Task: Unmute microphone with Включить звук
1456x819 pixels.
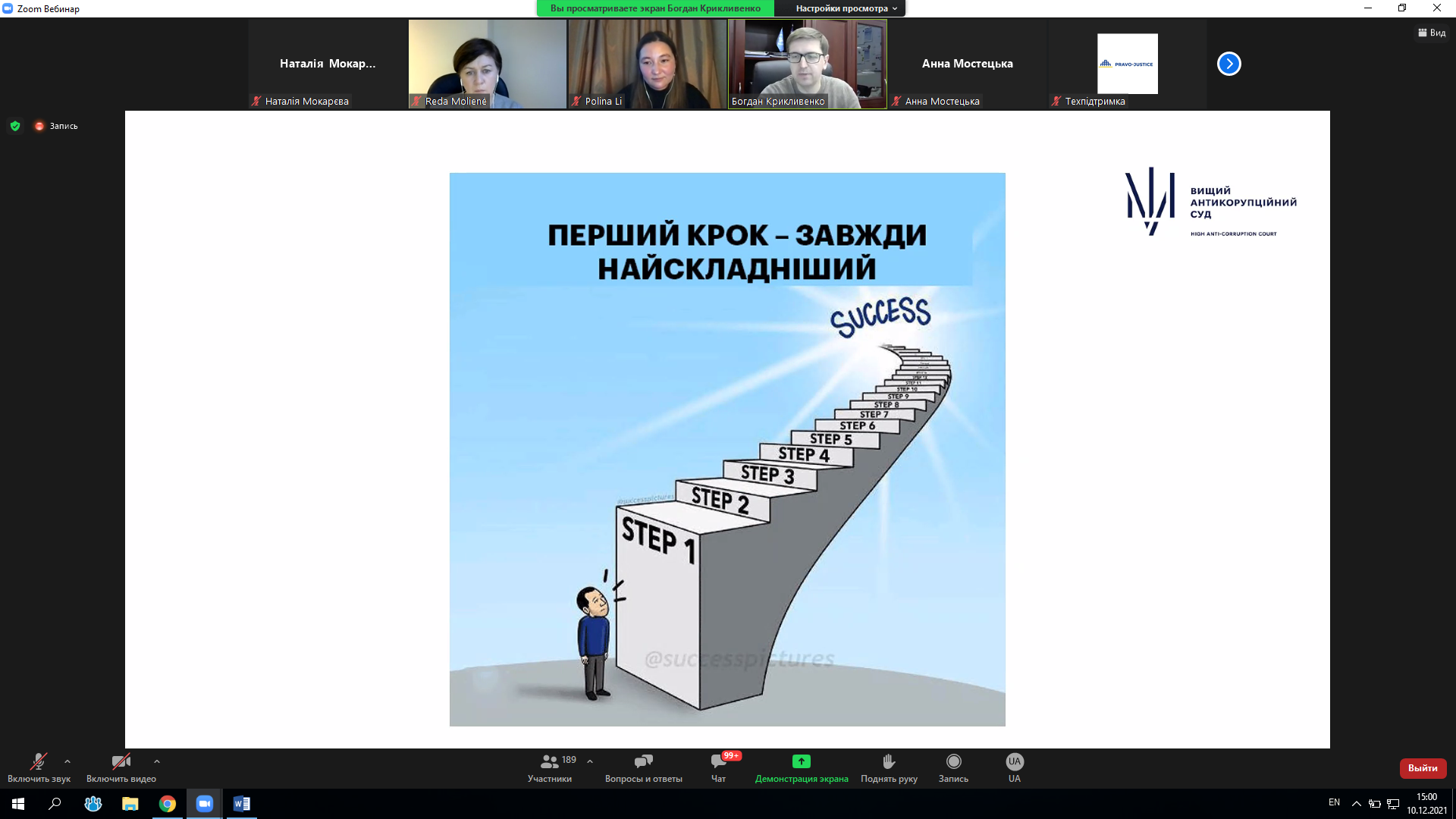Action: [38, 761]
